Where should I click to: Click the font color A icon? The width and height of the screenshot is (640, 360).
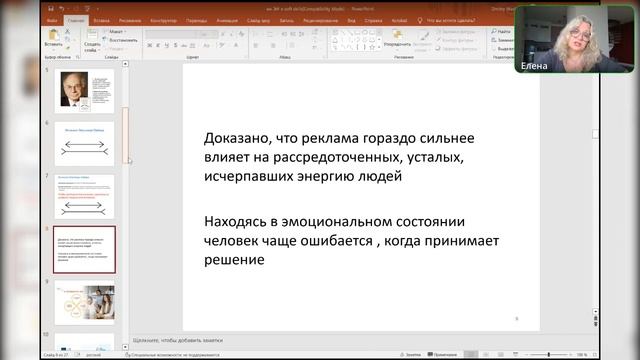[x=236, y=45]
